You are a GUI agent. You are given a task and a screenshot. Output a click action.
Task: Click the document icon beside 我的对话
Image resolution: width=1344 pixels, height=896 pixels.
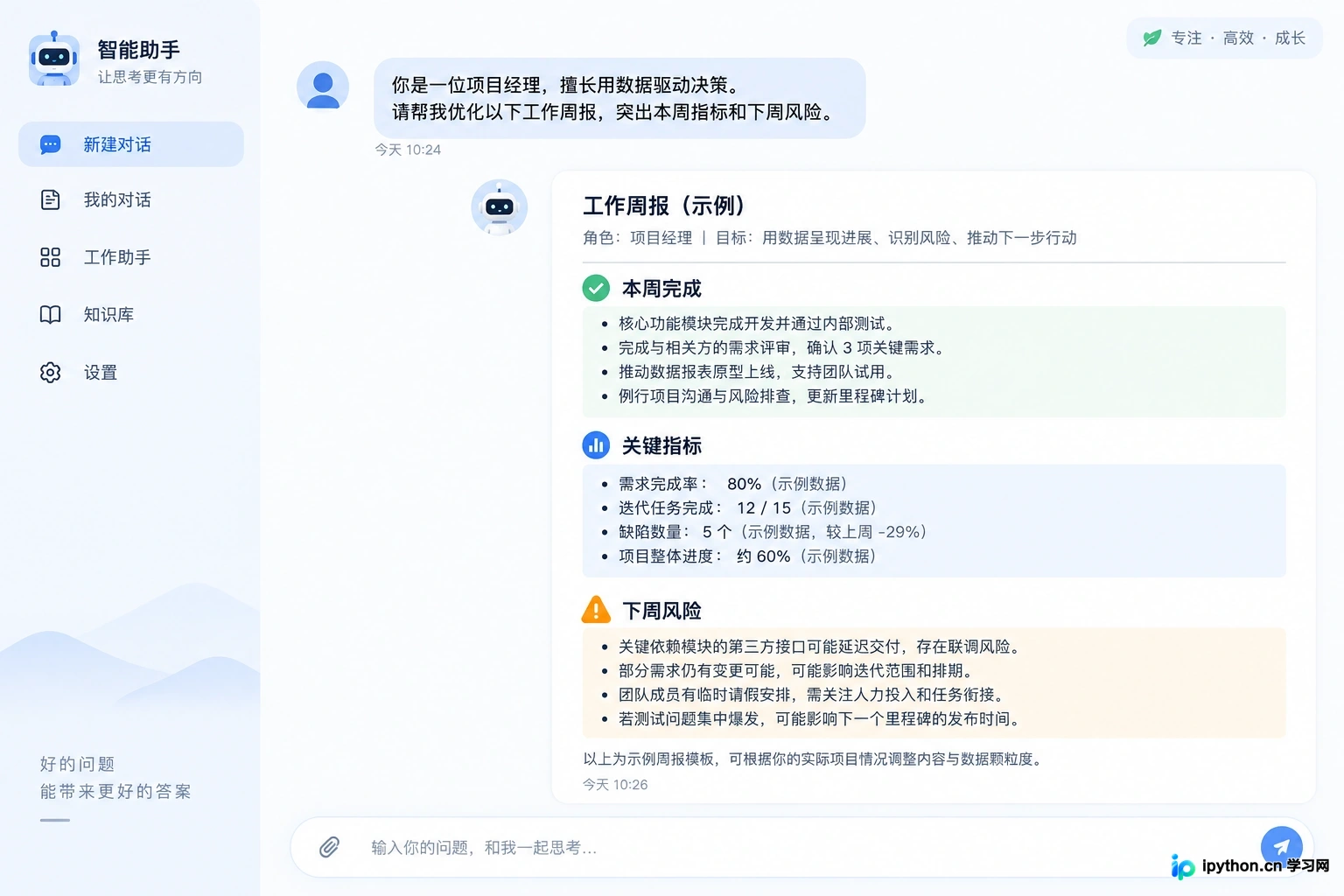click(51, 199)
